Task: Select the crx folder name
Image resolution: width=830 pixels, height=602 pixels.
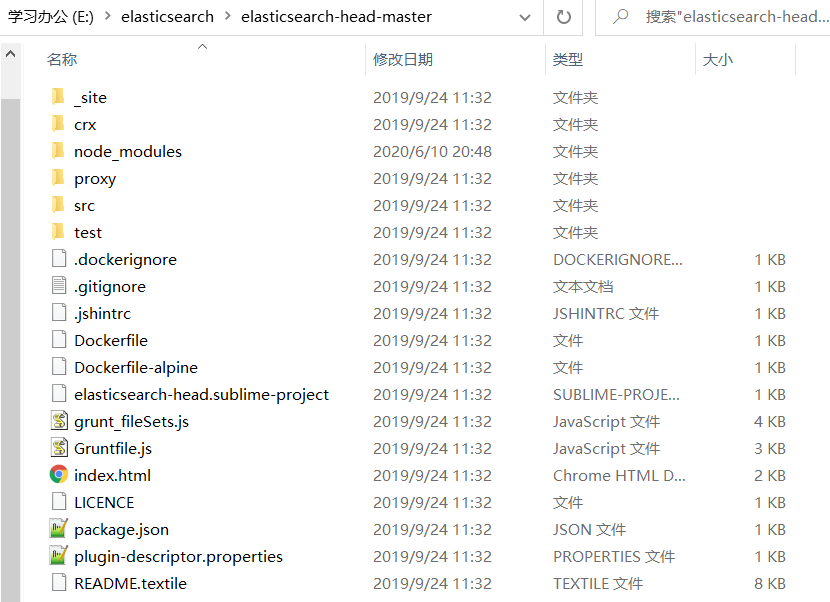Action: coord(85,124)
